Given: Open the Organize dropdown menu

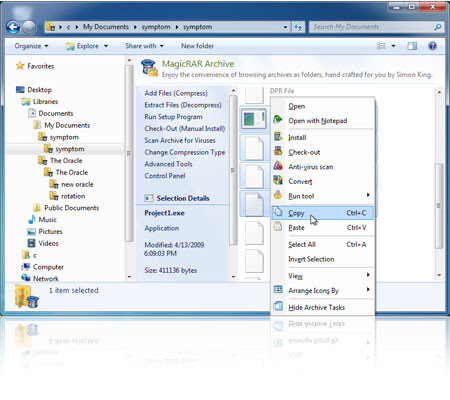Looking at the screenshot, I should [31, 46].
